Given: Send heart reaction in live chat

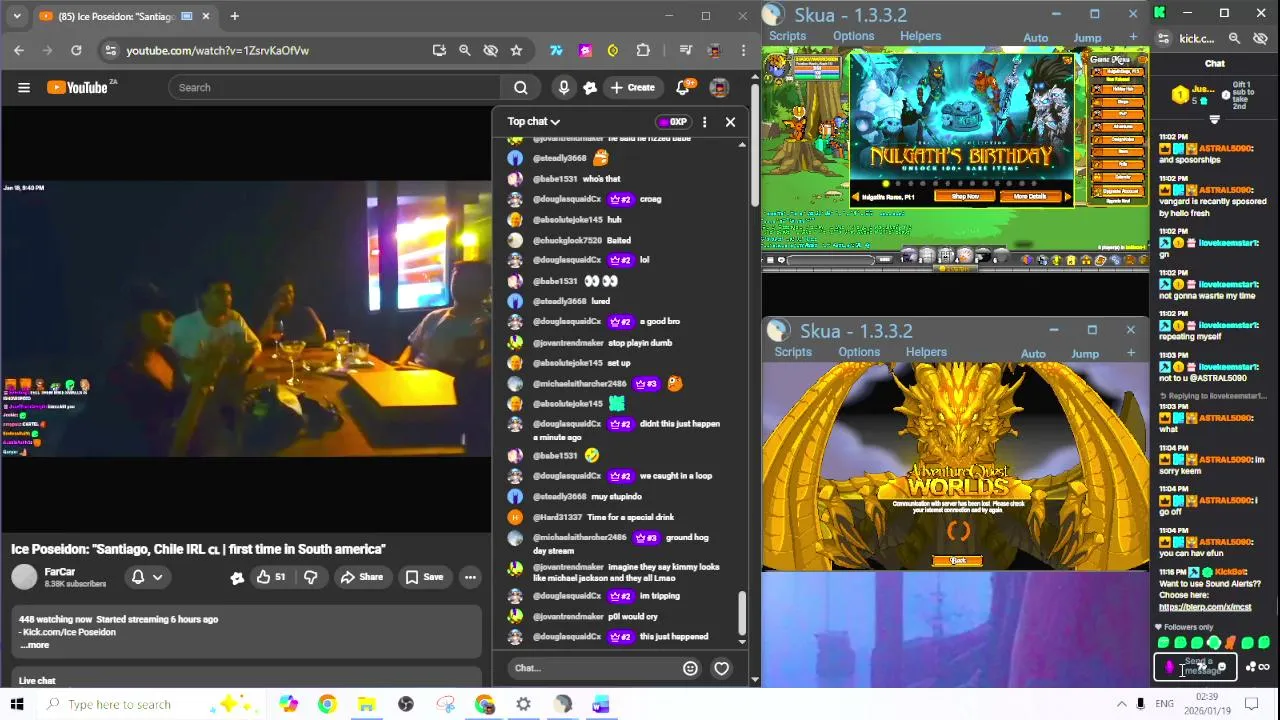Looking at the screenshot, I should (721, 668).
